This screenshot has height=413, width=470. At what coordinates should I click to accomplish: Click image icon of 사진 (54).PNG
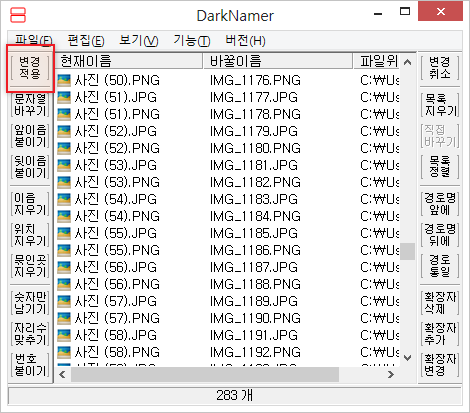click(64, 216)
